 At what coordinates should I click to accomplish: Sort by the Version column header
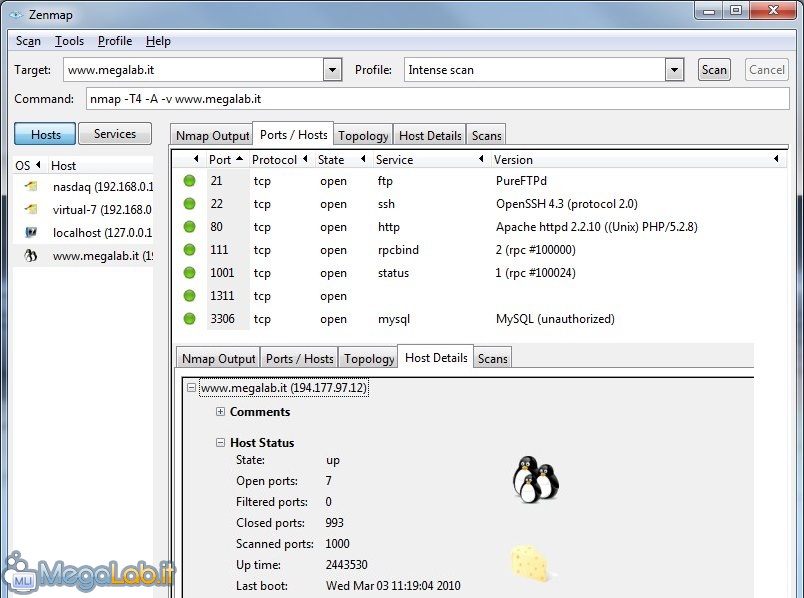636,160
